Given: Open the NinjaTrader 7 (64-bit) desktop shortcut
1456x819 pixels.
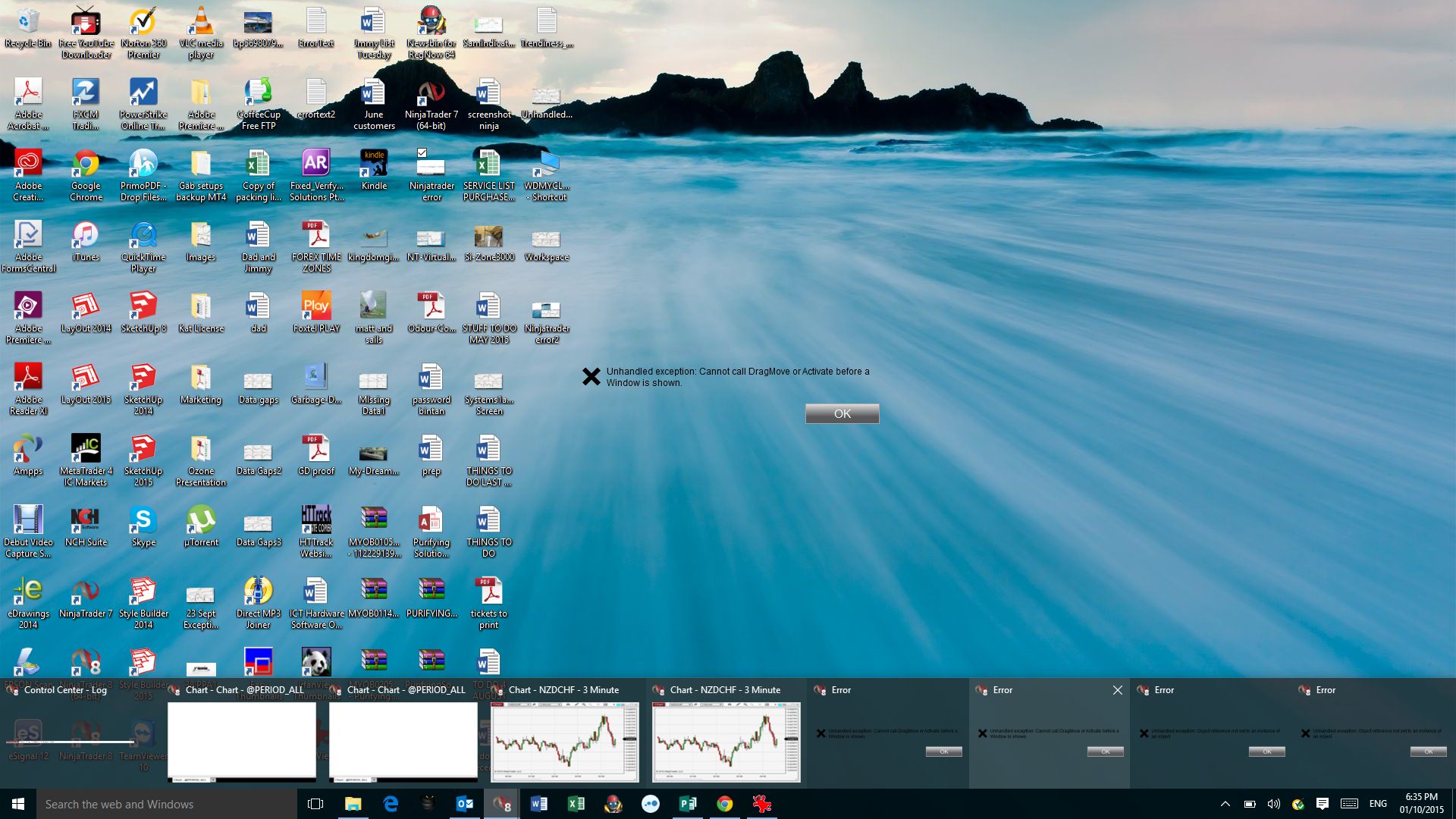Looking at the screenshot, I should [x=431, y=95].
